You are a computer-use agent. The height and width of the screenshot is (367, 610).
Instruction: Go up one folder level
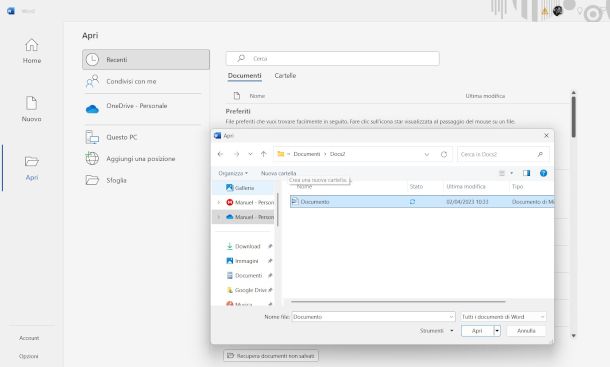pos(263,154)
